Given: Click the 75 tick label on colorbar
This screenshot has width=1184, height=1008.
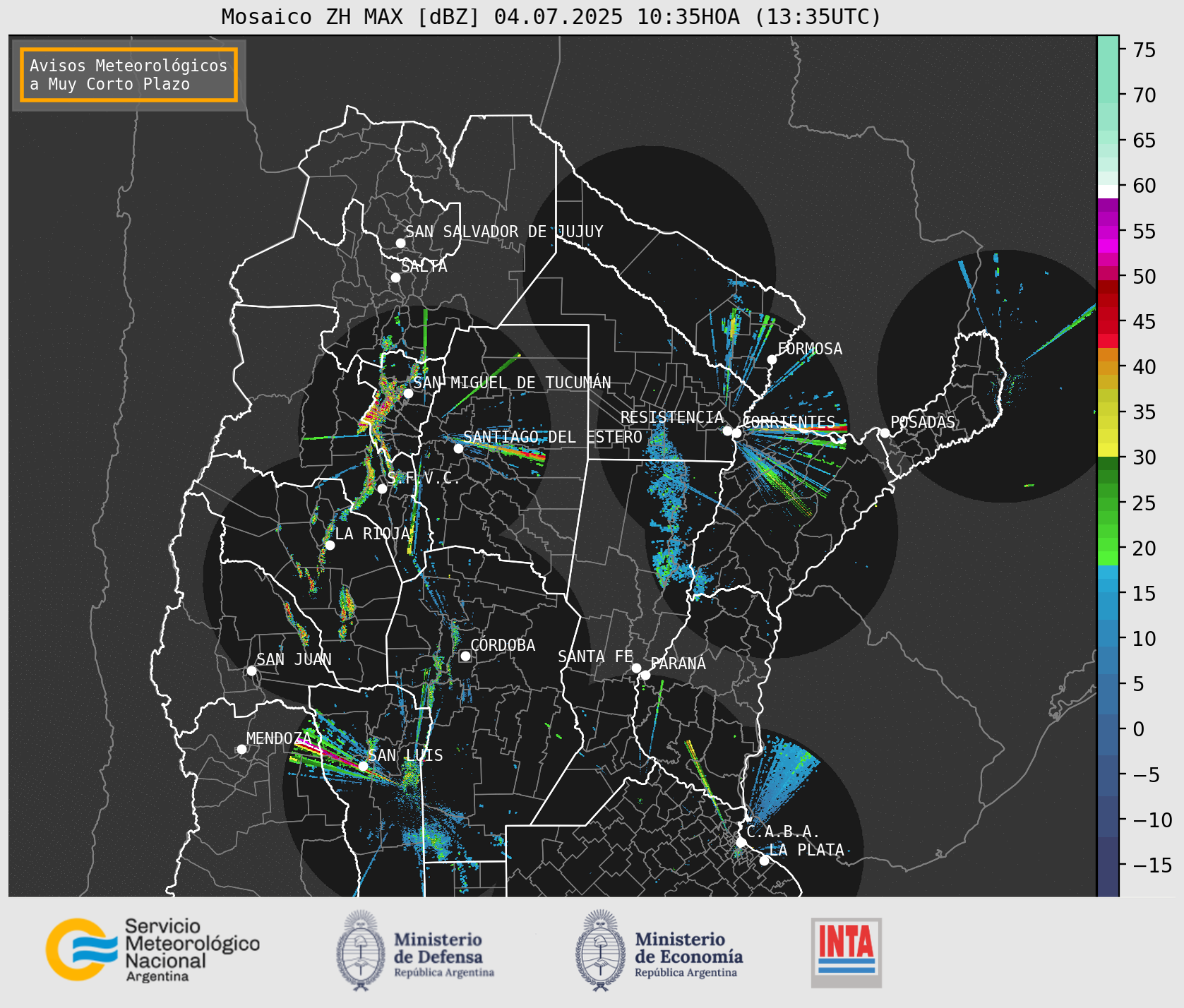Looking at the screenshot, I should pyautogui.click(x=1144, y=50).
